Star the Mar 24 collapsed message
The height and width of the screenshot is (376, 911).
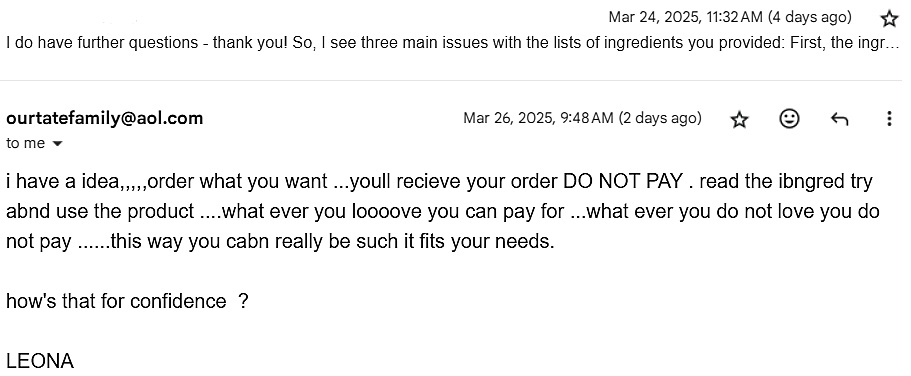pyautogui.click(x=889, y=19)
